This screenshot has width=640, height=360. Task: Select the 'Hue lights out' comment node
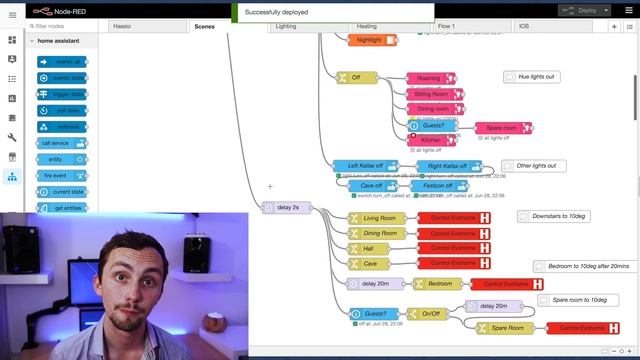click(531, 77)
